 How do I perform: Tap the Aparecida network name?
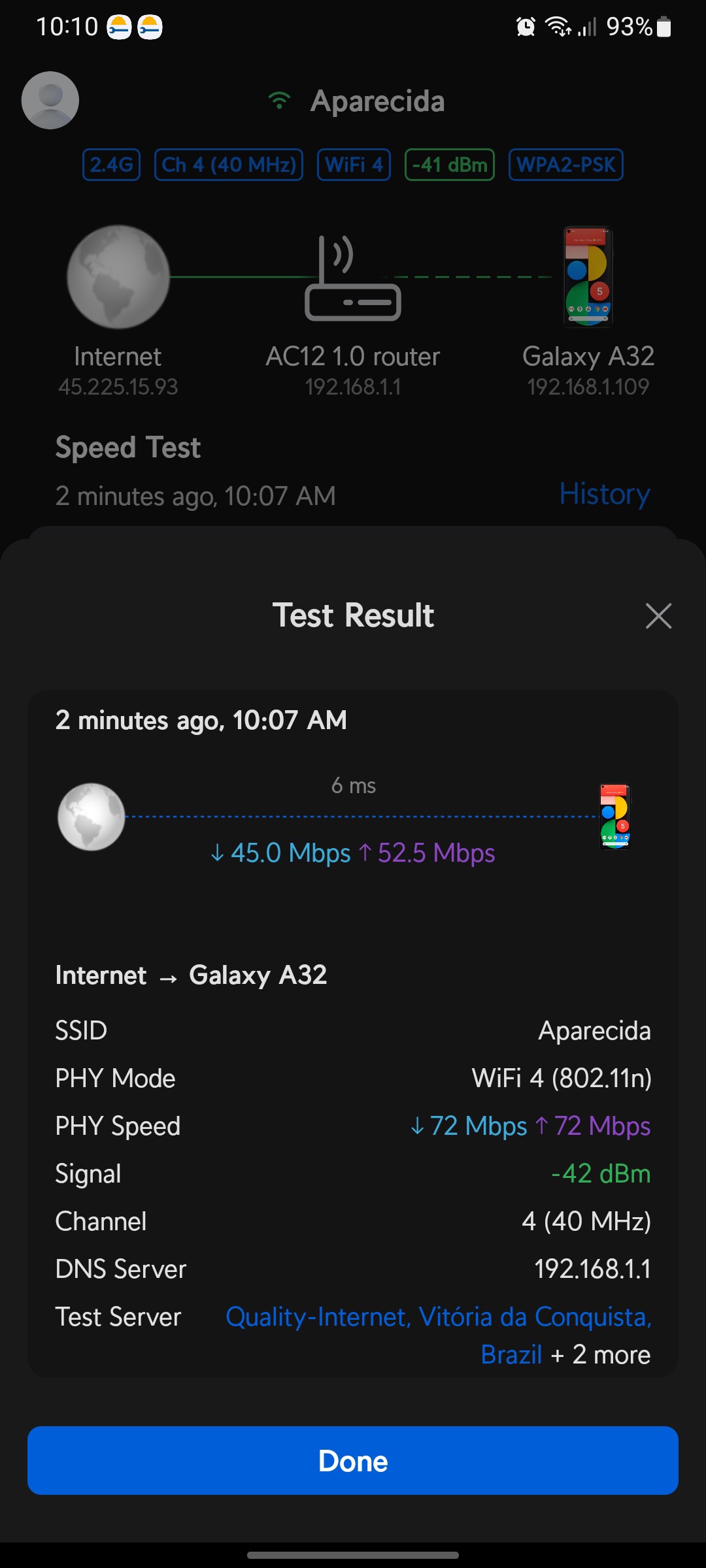pyautogui.click(x=377, y=101)
